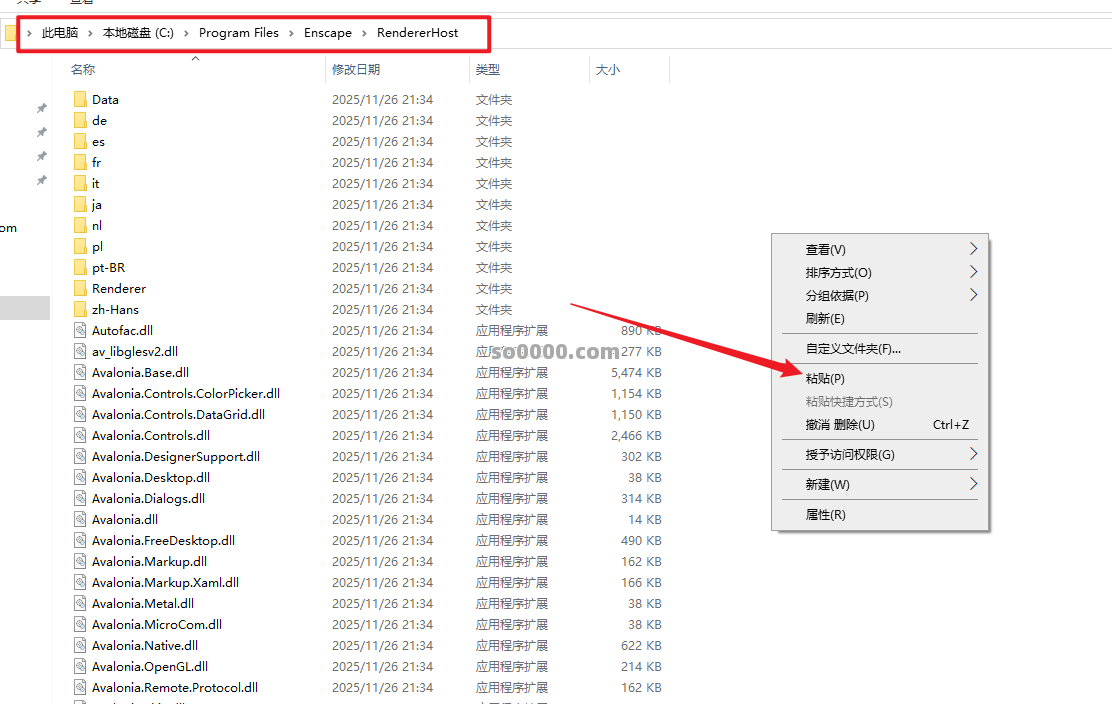Select the Avalonia.Desktop.dll file icon

80,477
